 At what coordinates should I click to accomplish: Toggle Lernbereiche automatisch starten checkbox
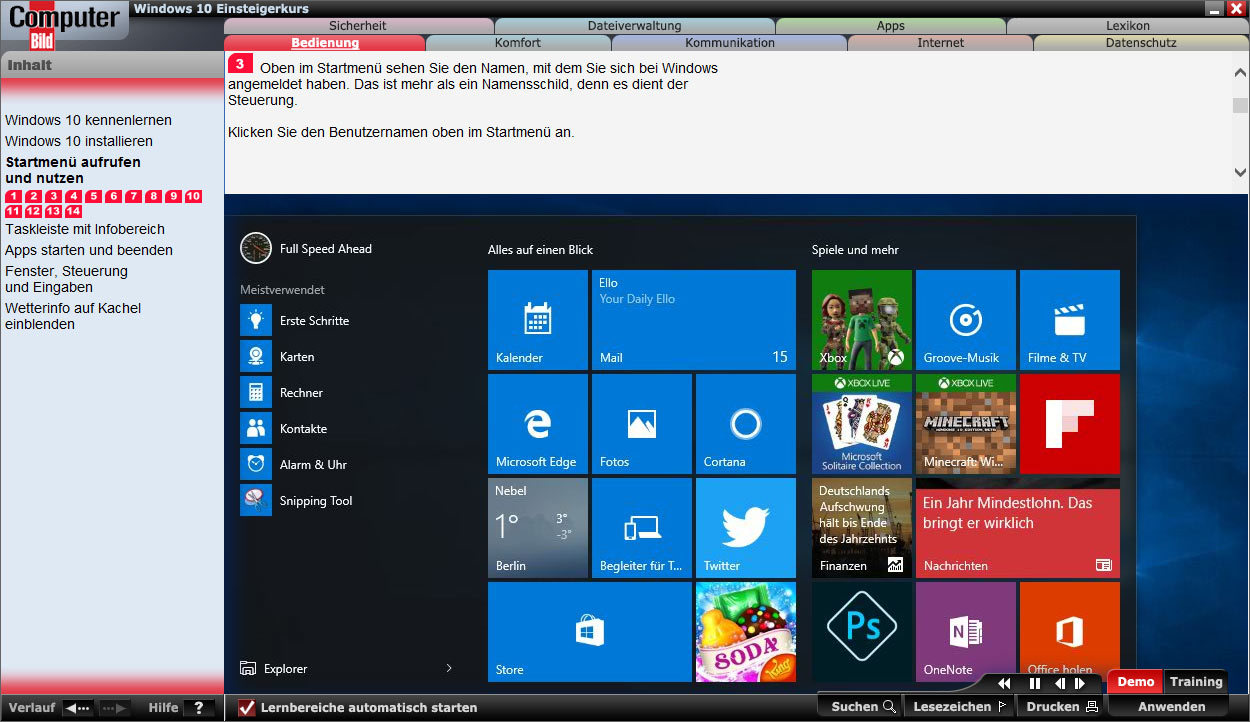tap(246, 708)
